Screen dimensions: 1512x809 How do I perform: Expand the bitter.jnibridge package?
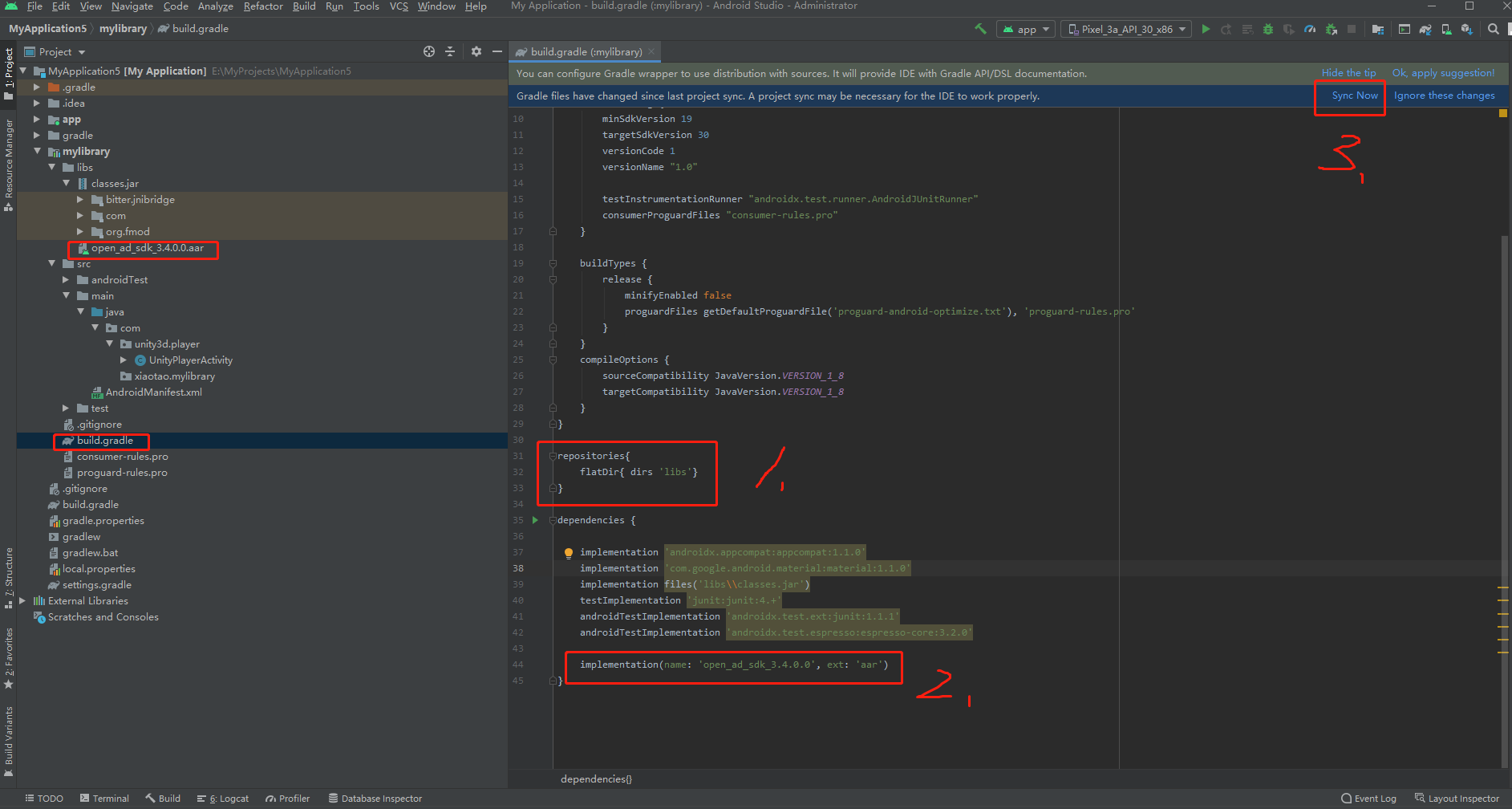coord(80,199)
